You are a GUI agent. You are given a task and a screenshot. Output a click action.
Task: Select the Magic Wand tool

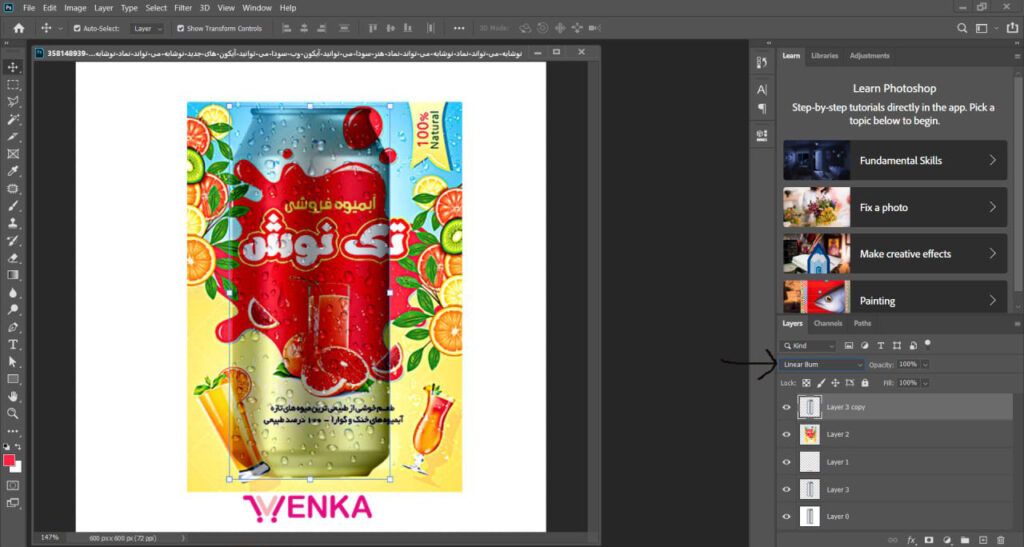(12, 119)
